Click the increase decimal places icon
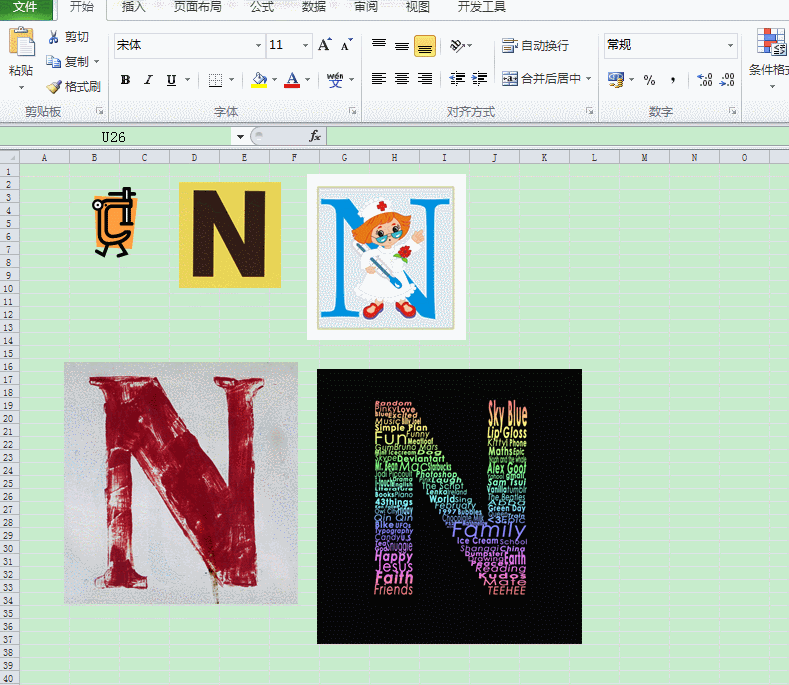The image size is (789, 685). click(x=704, y=80)
